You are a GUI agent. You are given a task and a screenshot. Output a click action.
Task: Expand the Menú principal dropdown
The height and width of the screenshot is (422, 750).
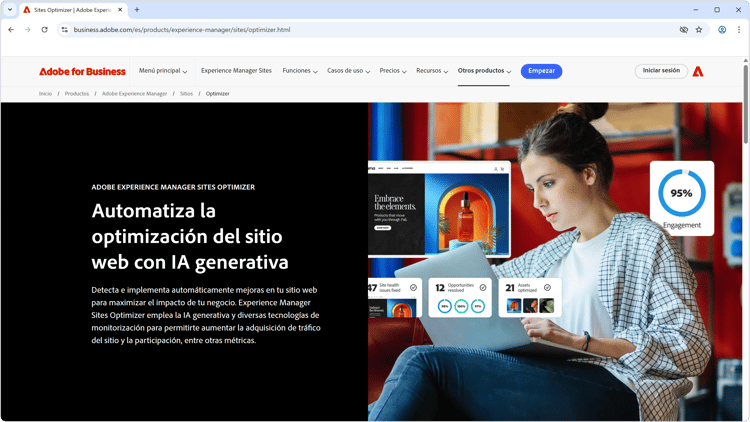click(x=163, y=71)
